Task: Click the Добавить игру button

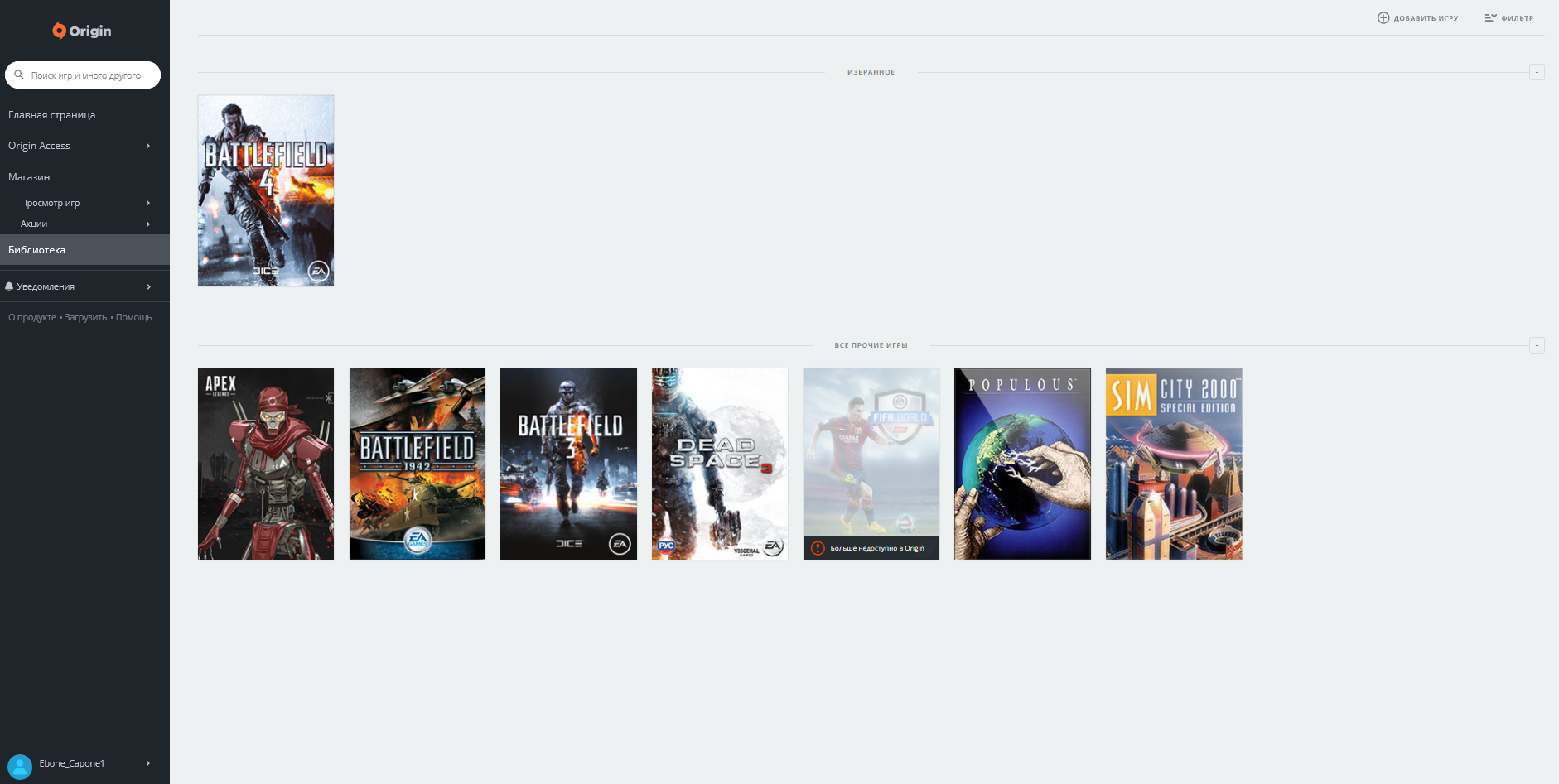Action: 1418,17
